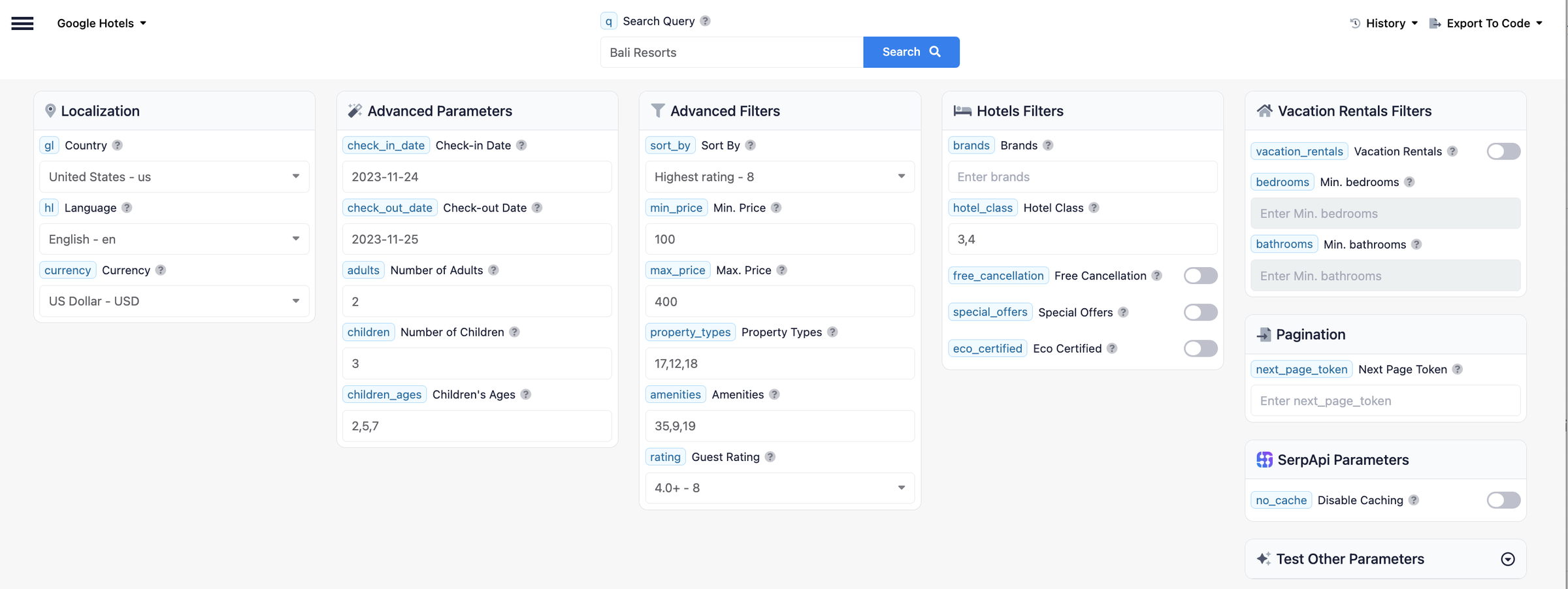Turn on Free Cancellation
Viewport: 1568px width, 589px height.
1200,276
